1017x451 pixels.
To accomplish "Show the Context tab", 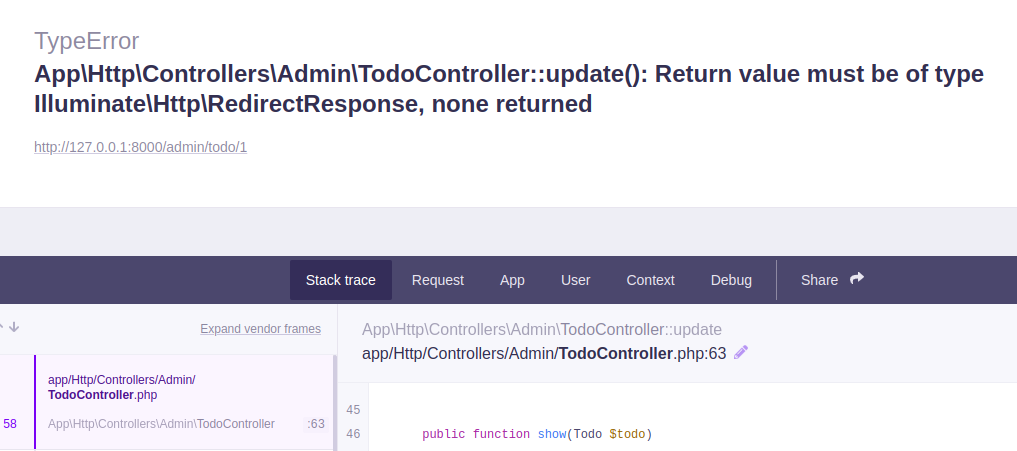I will tap(650, 280).
